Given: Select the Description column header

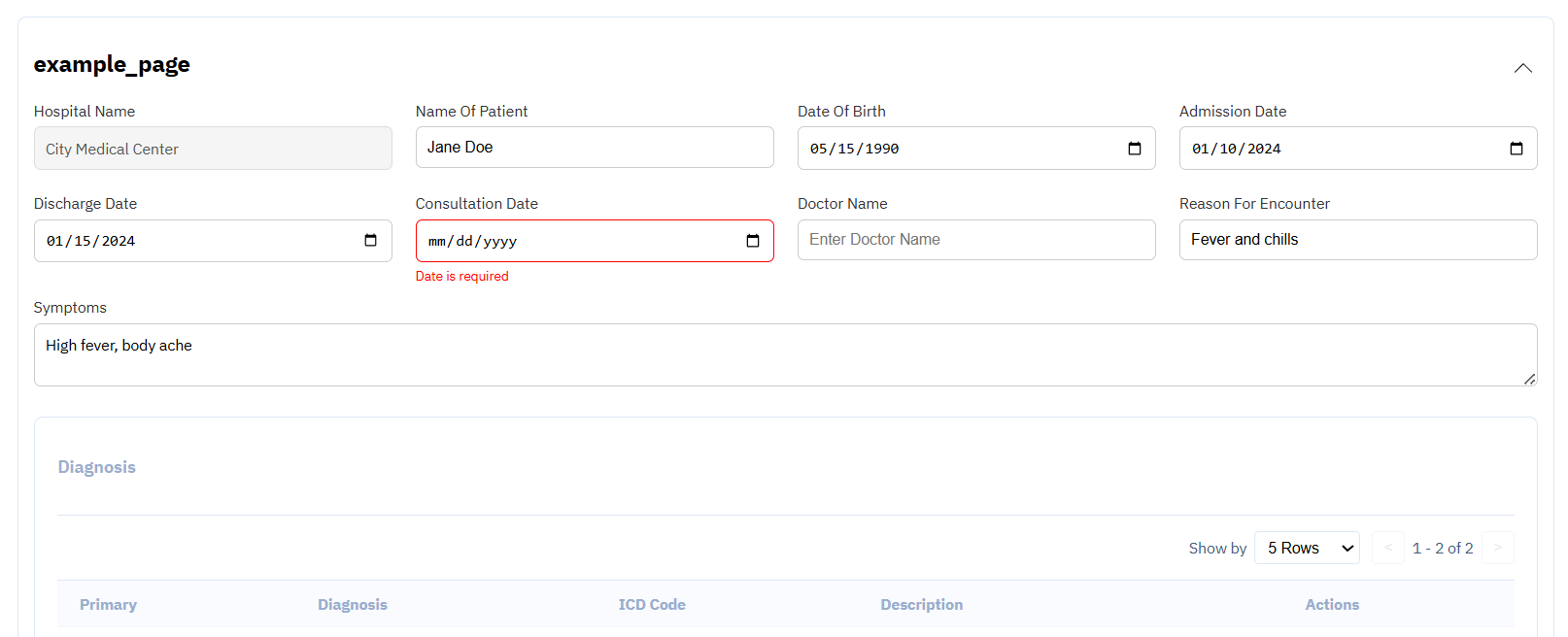Looking at the screenshot, I should 922,604.
